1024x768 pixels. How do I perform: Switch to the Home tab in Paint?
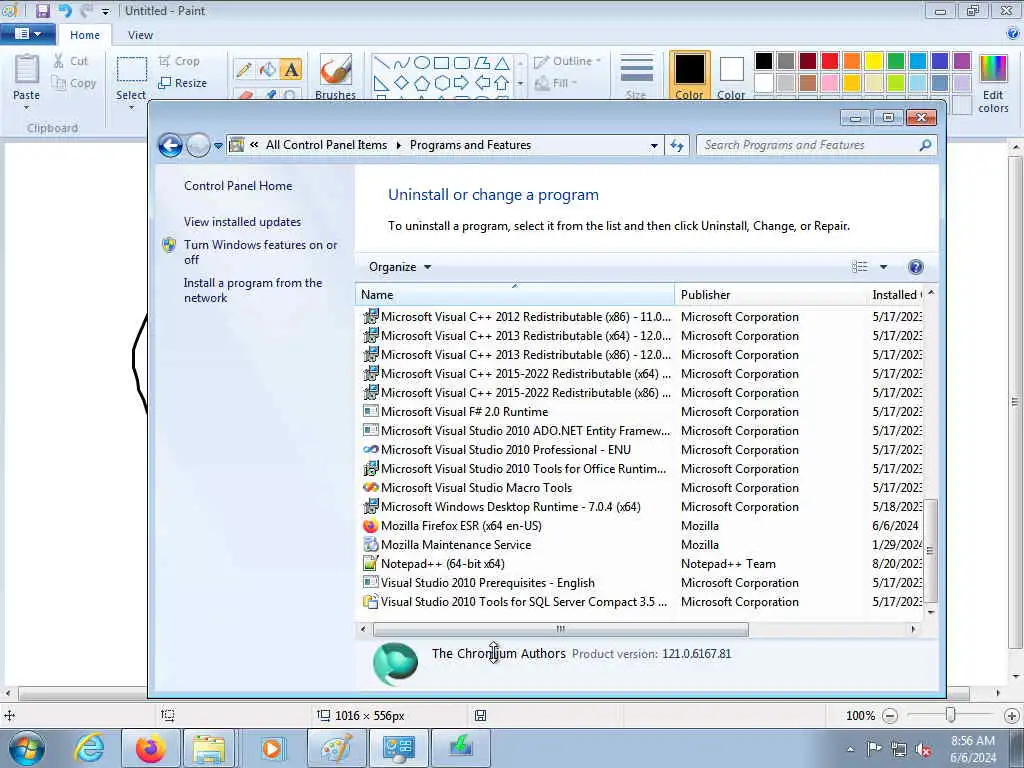point(85,35)
